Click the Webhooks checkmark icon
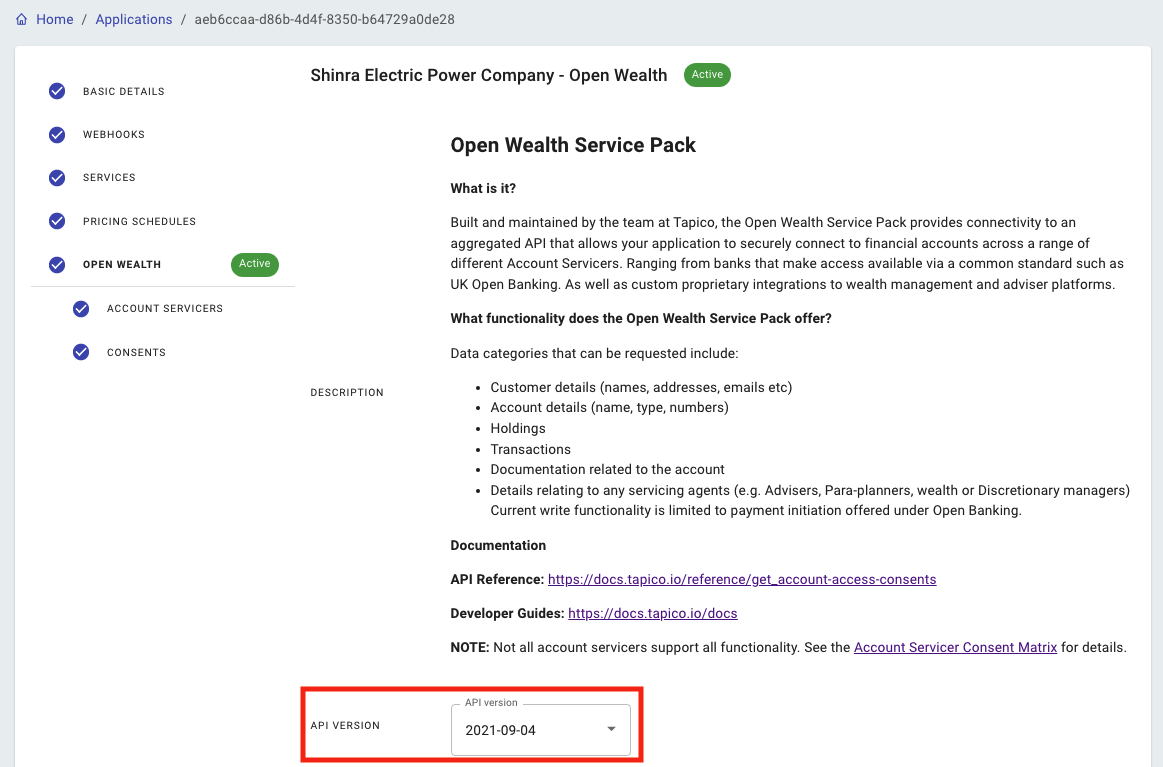 (x=57, y=135)
